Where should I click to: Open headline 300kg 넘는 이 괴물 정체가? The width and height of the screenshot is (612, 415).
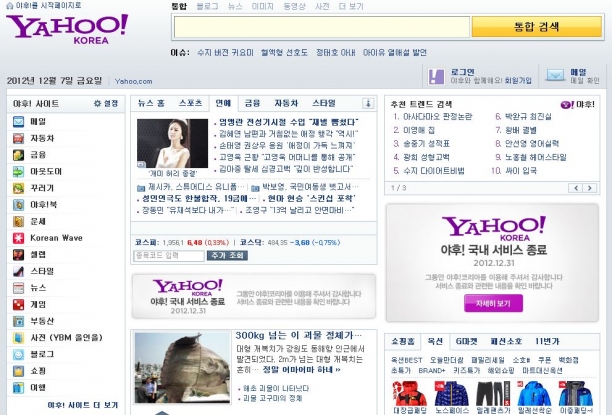[299, 335]
